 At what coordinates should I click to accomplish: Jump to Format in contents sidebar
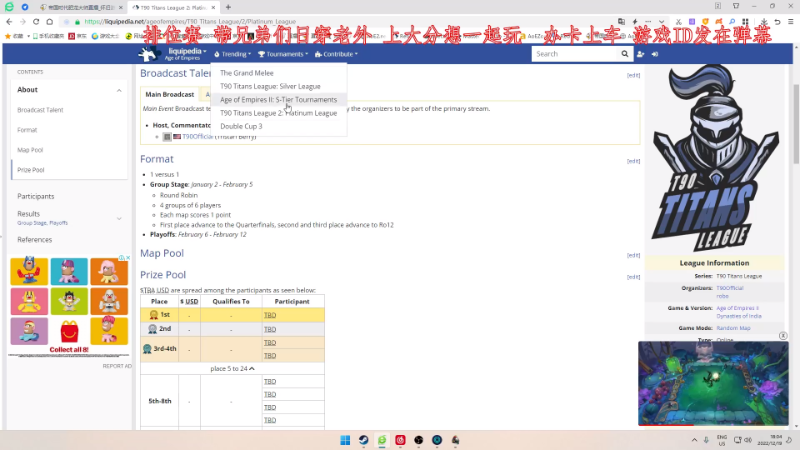coord(27,130)
